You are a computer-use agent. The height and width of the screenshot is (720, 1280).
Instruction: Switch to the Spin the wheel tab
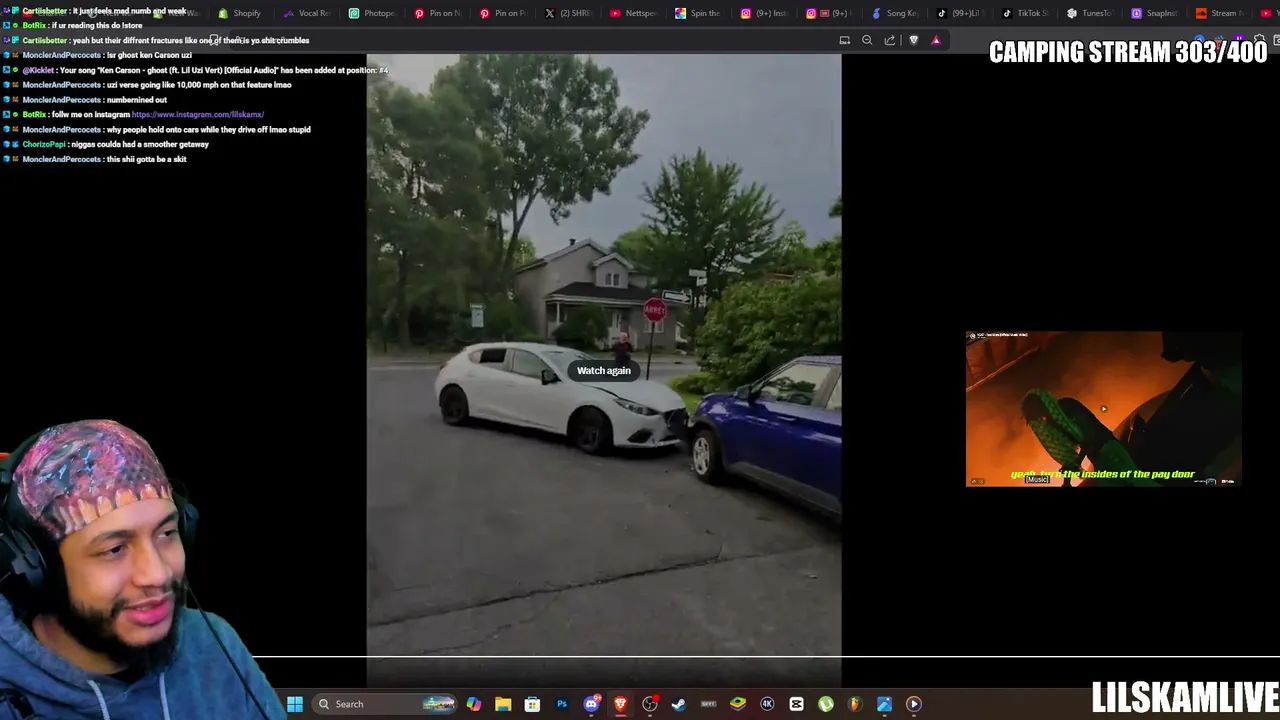point(698,13)
